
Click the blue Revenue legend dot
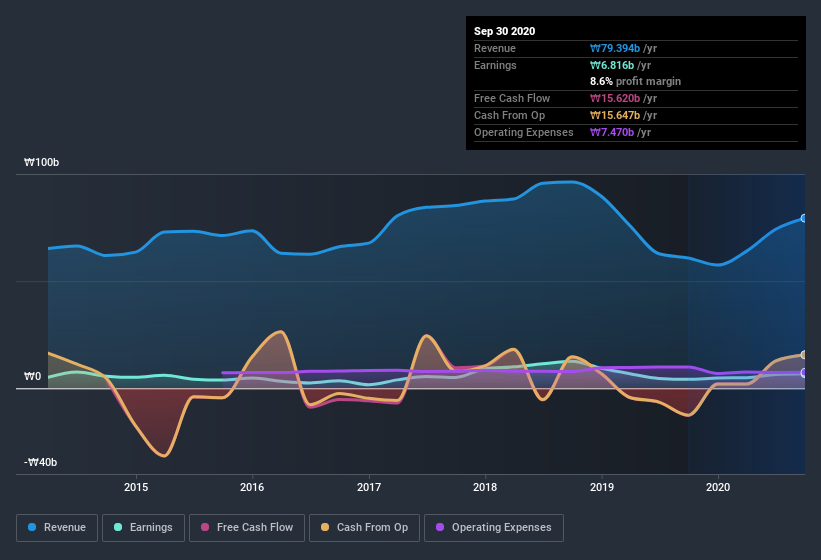32,527
